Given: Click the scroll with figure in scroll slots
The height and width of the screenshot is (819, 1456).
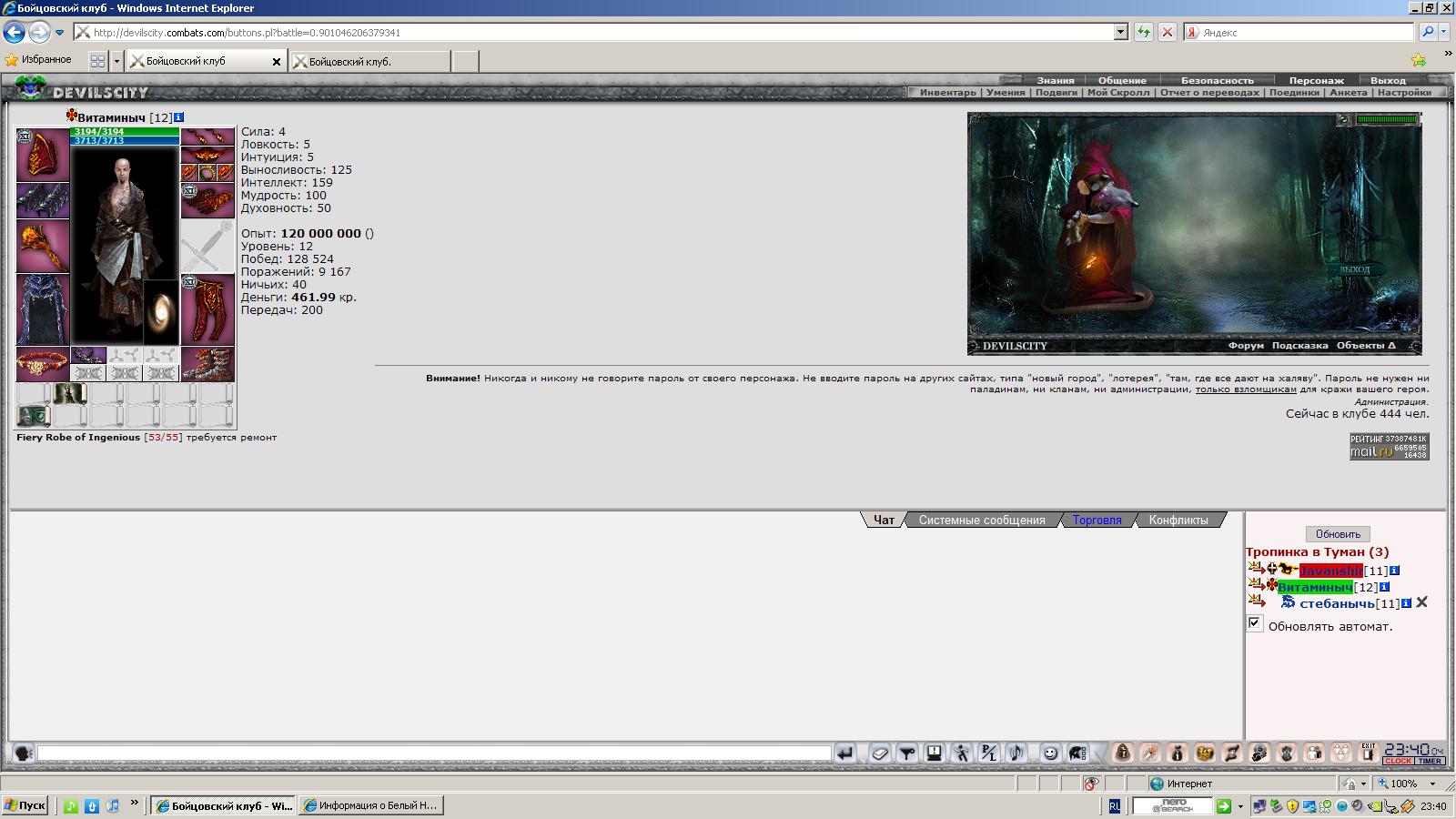Looking at the screenshot, I should point(70,393).
